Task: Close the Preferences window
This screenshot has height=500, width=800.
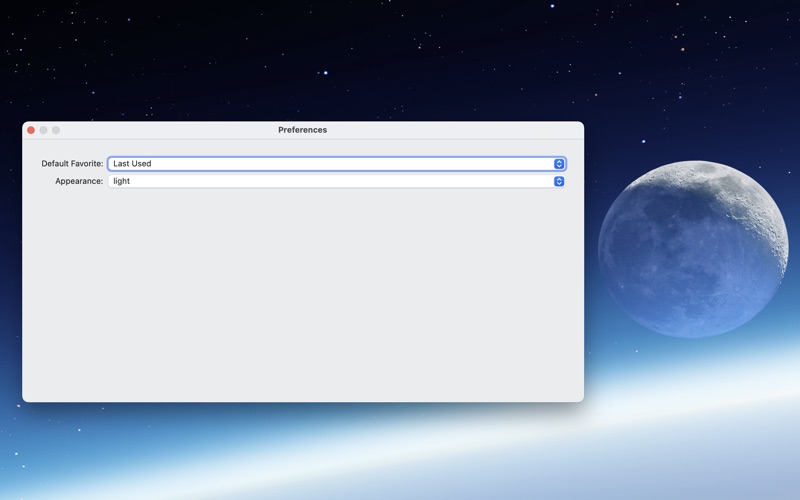Action: pos(31,130)
